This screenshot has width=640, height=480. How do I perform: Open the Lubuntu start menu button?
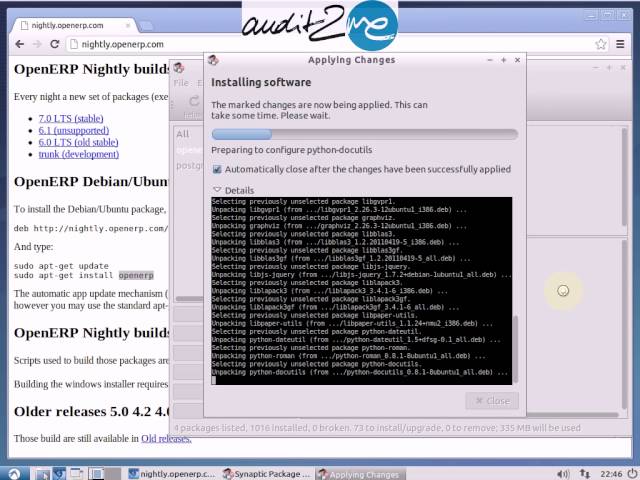point(14,473)
